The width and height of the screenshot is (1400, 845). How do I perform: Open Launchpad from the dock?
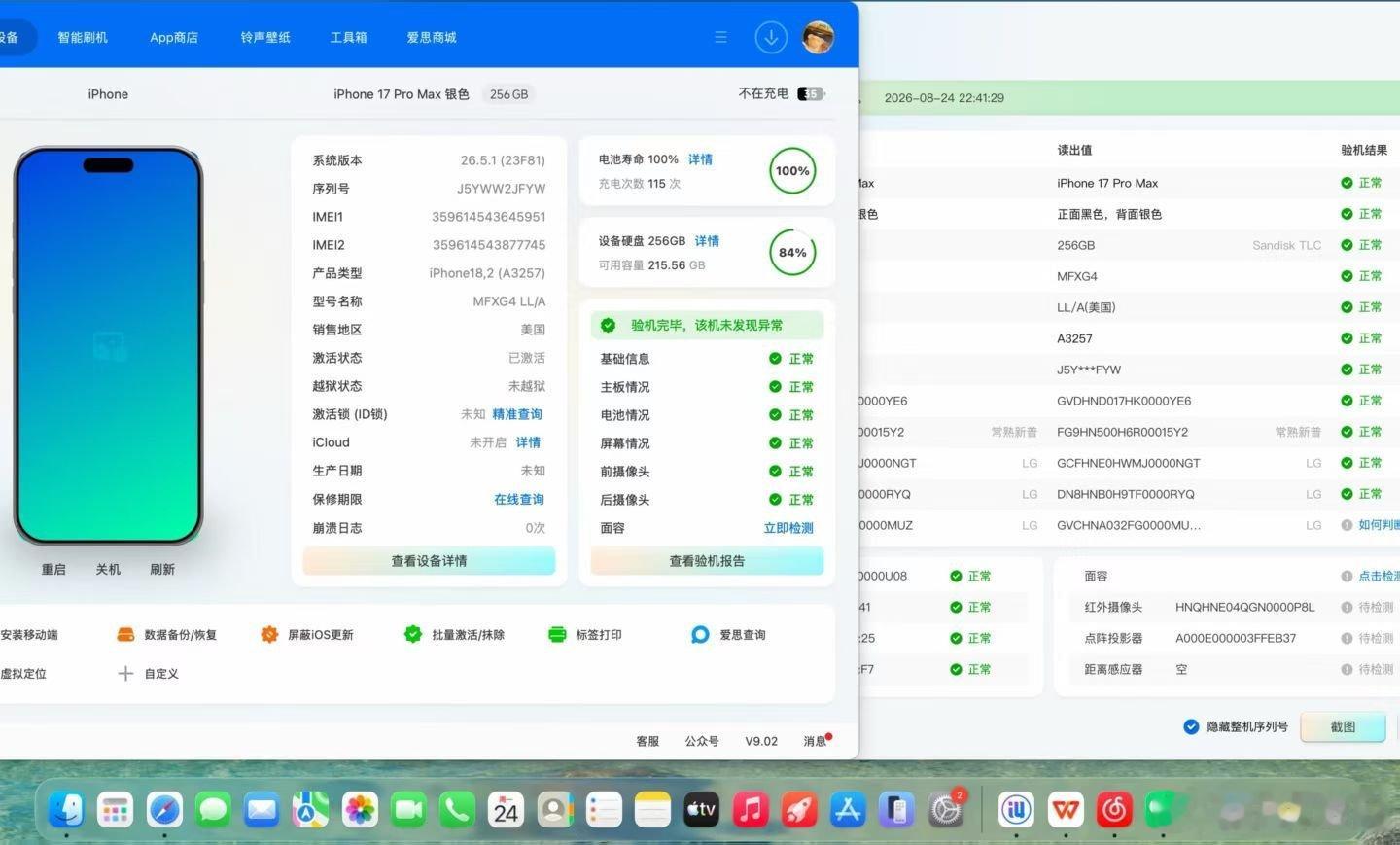[115, 809]
